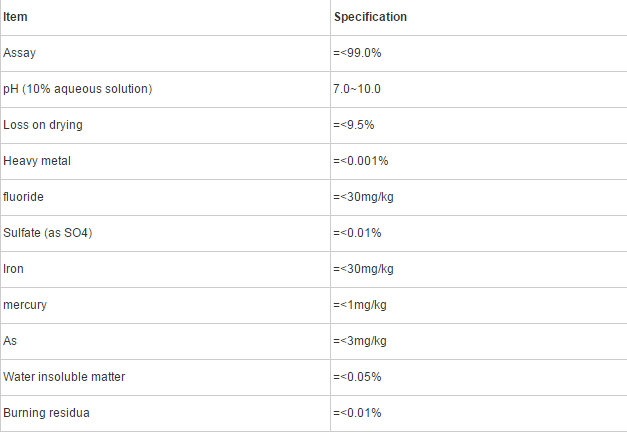Click the 7.0~10.0 pH value

coord(357,89)
